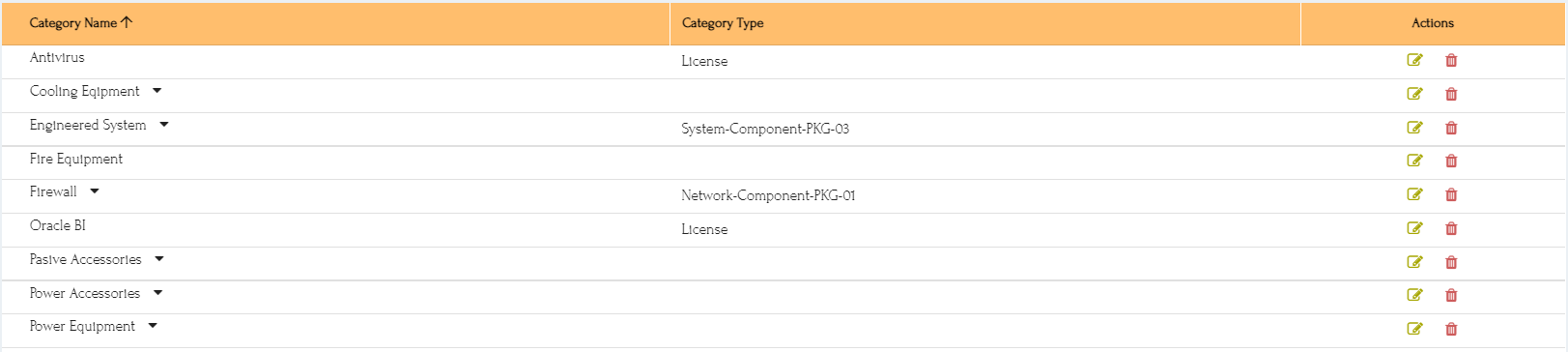Expand the Power Equipment row
Image resolution: width=1568 pixels, height=352 pixels.
(153, 326)
